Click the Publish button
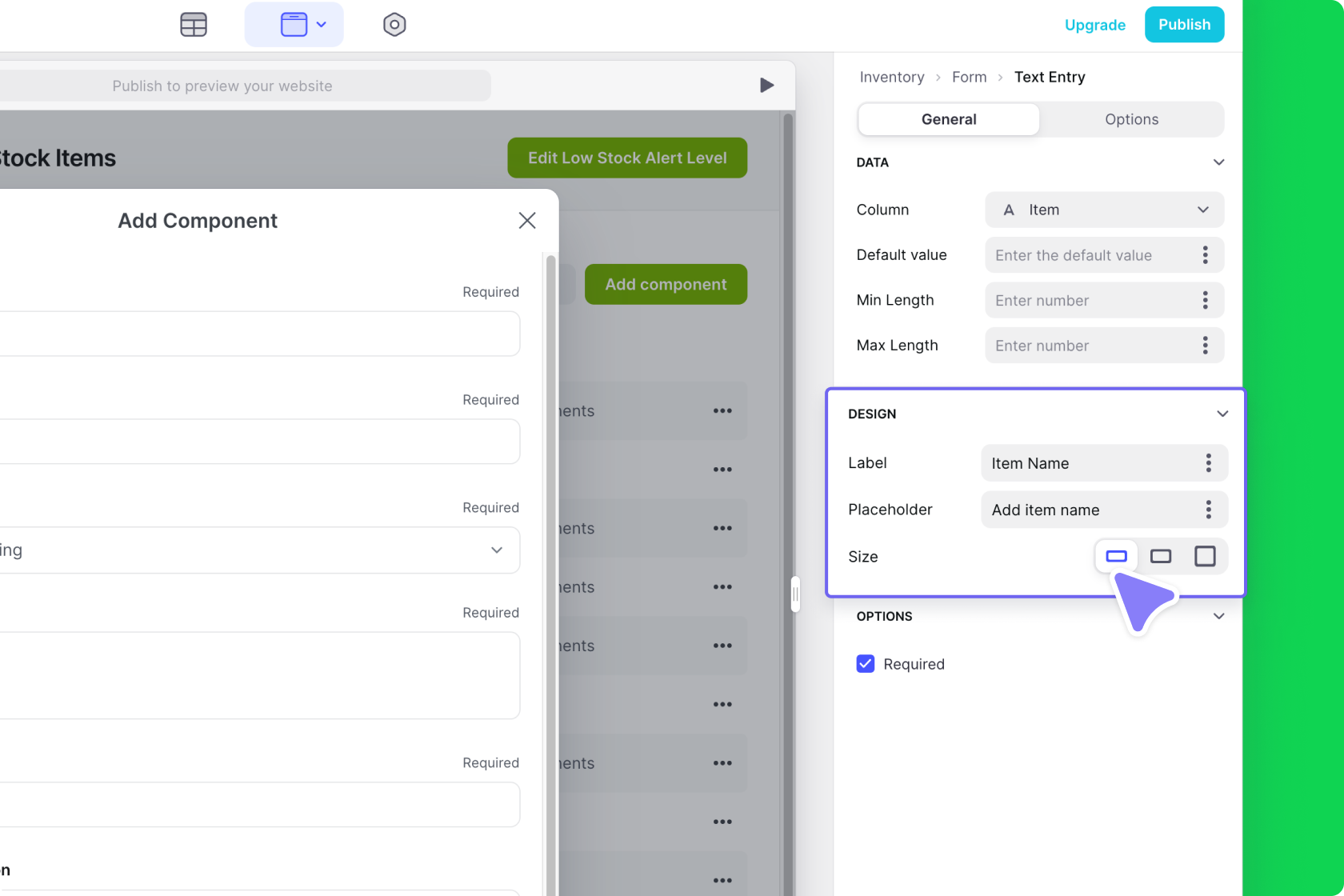This screenshot has height=896, width=1344. 1184,25
